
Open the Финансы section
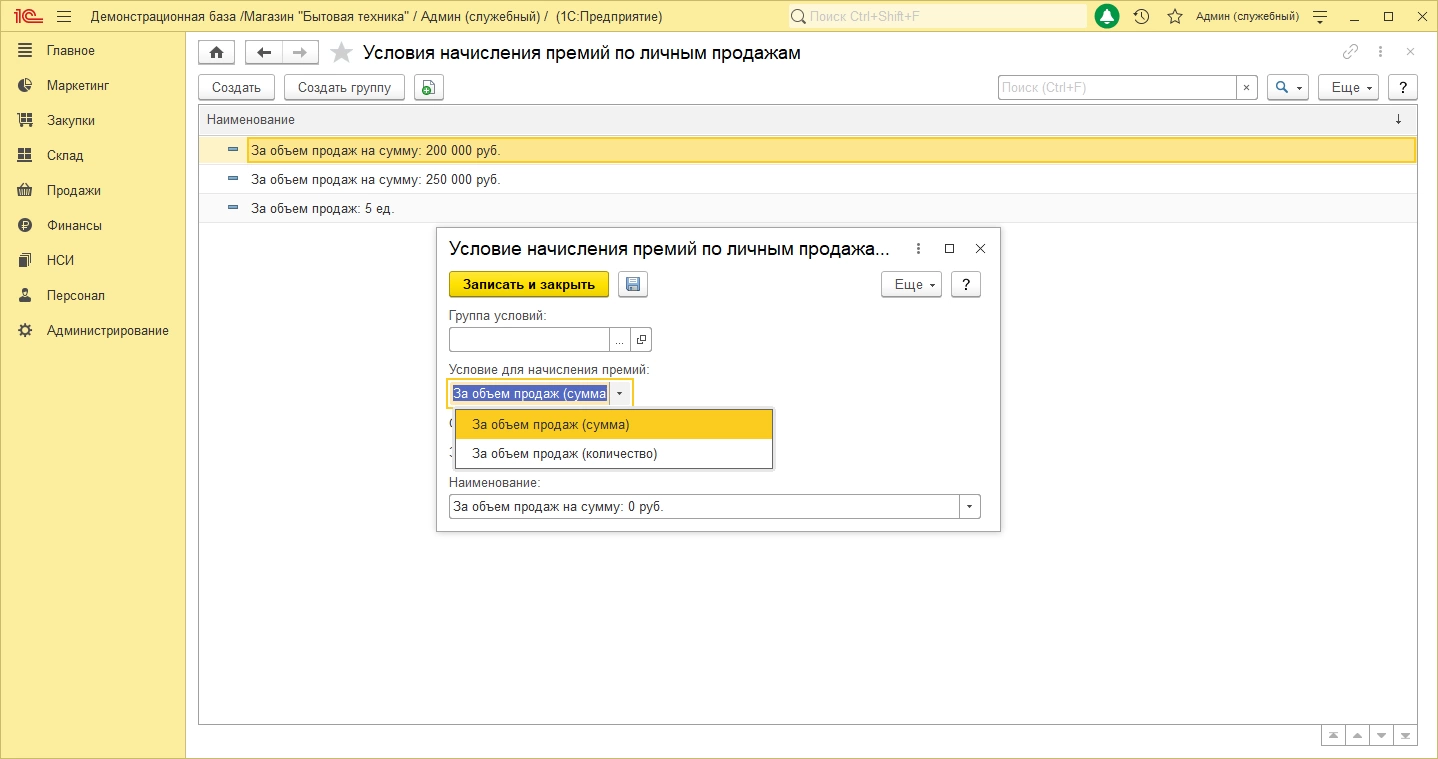pyautogui.click(x=74, y=226)
